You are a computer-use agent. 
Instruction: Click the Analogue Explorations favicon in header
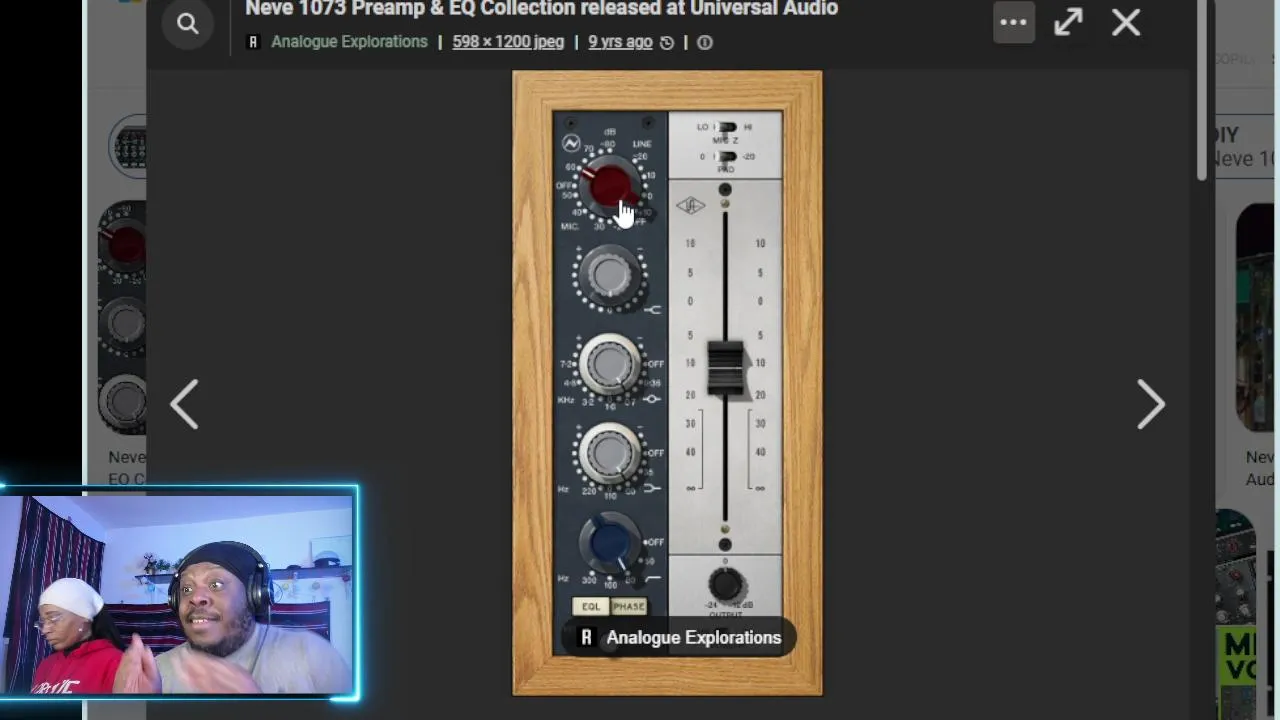coord(253,42)
